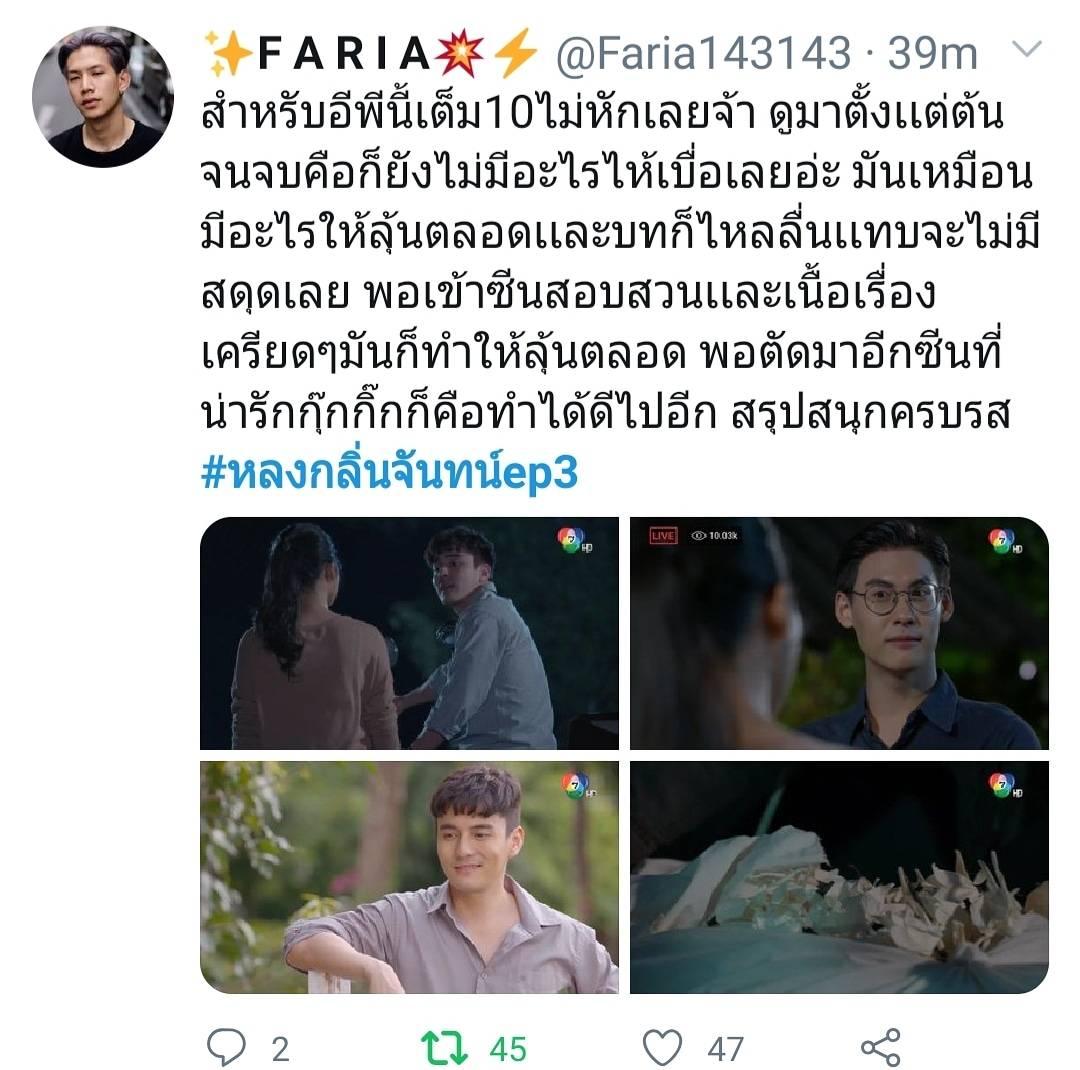The image size is (1080, 1070).
Task: Open the reply count number 2
Action: click(280, 1049)
